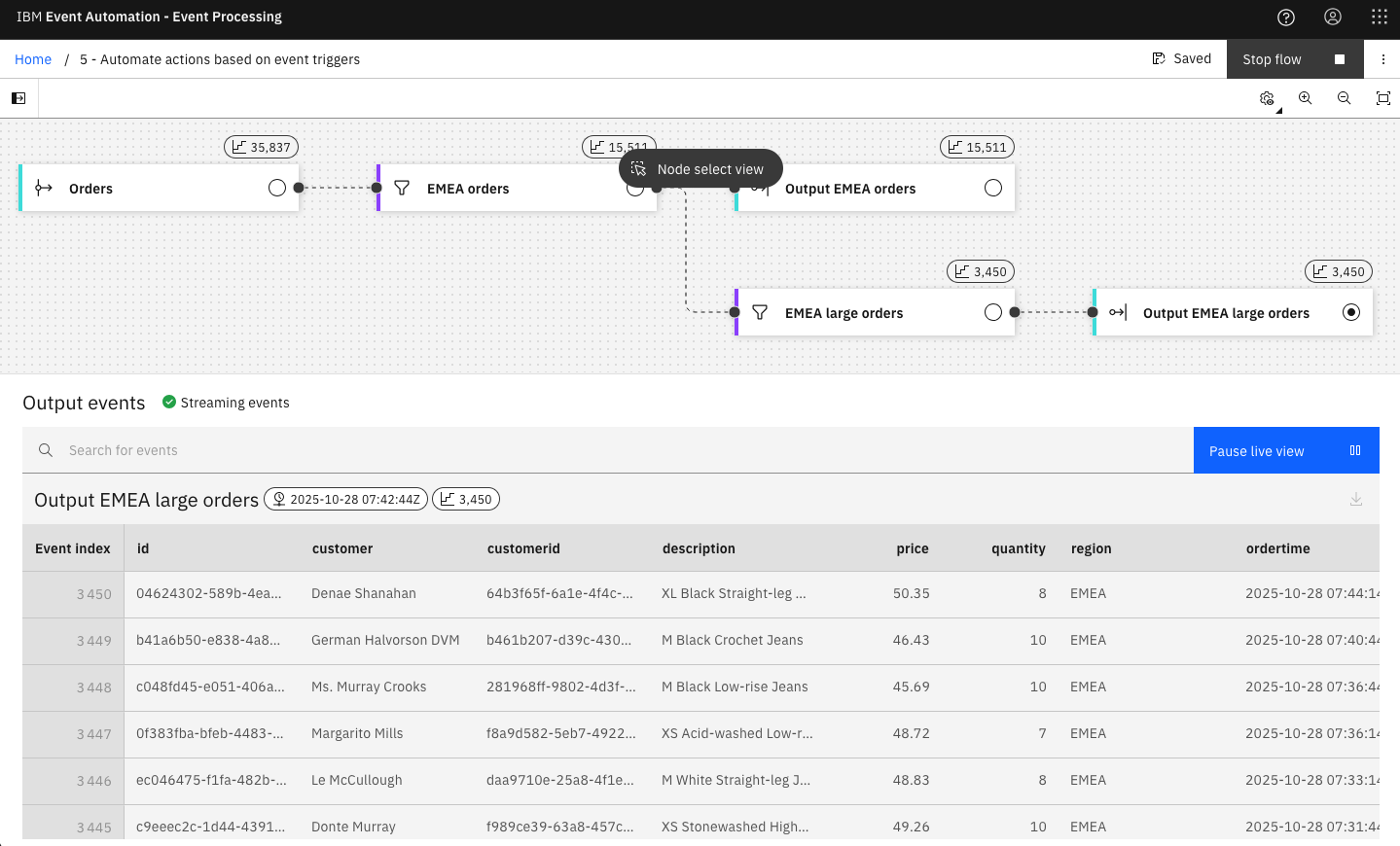Click the zoom in icon
Screen dimensions: 1400x846
(1306, 98)
